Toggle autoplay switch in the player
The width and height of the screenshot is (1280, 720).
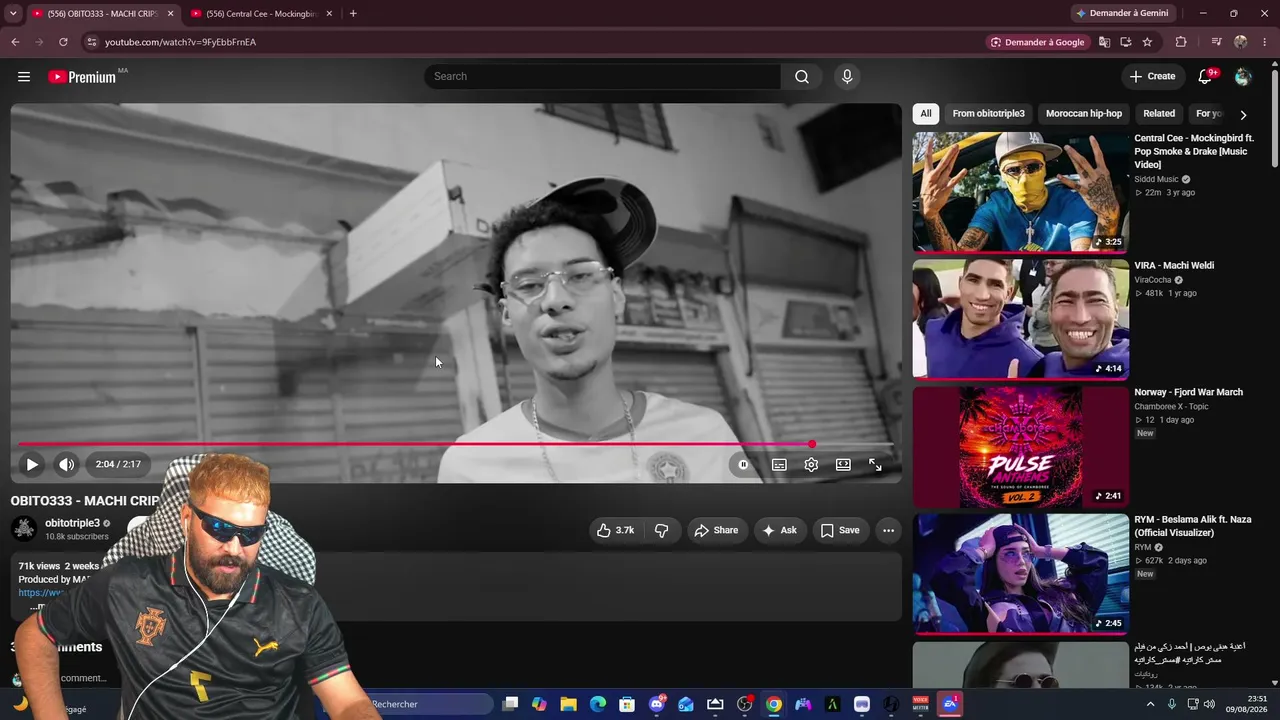[x=743, y=464]
